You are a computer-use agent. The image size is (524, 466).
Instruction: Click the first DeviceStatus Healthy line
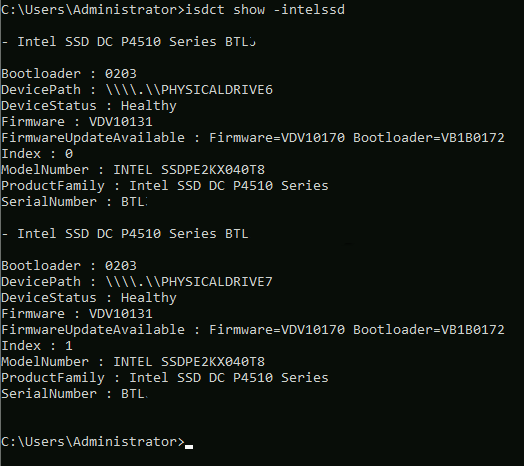(89, 106)
